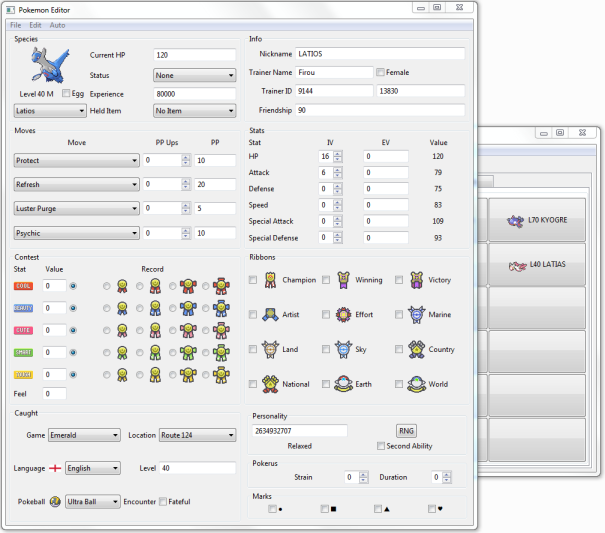Click the green Smart contest stat badge
This screenshot has height=533, width=605.
(24, 352)
